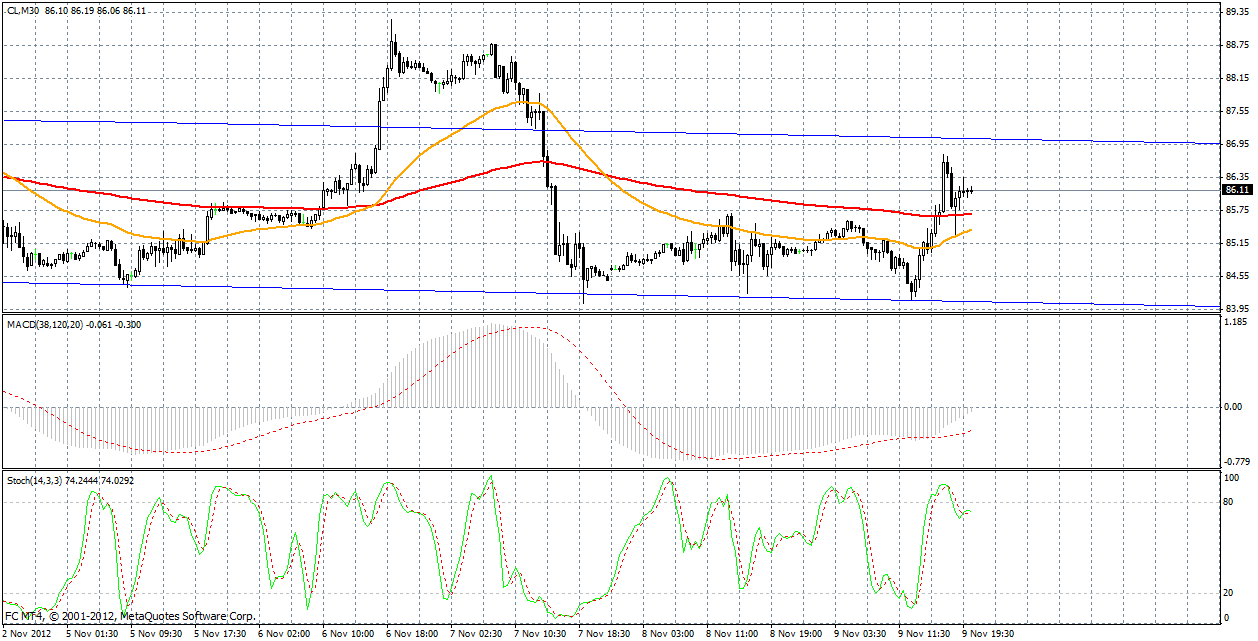Click the MACD(38,120,20) indicator label
This screenshot has height=641, width=1258.
[46, 324]
